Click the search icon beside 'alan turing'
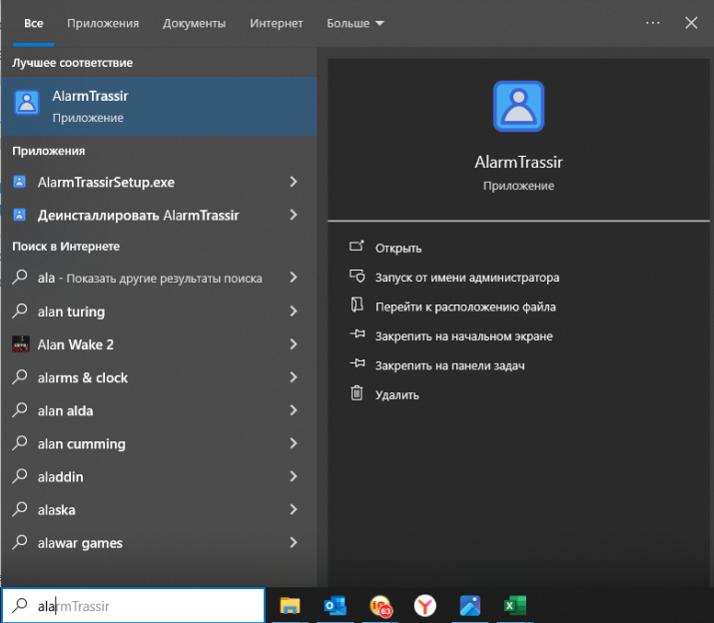This screenshot has width=714, height=623. click(20, 311)
